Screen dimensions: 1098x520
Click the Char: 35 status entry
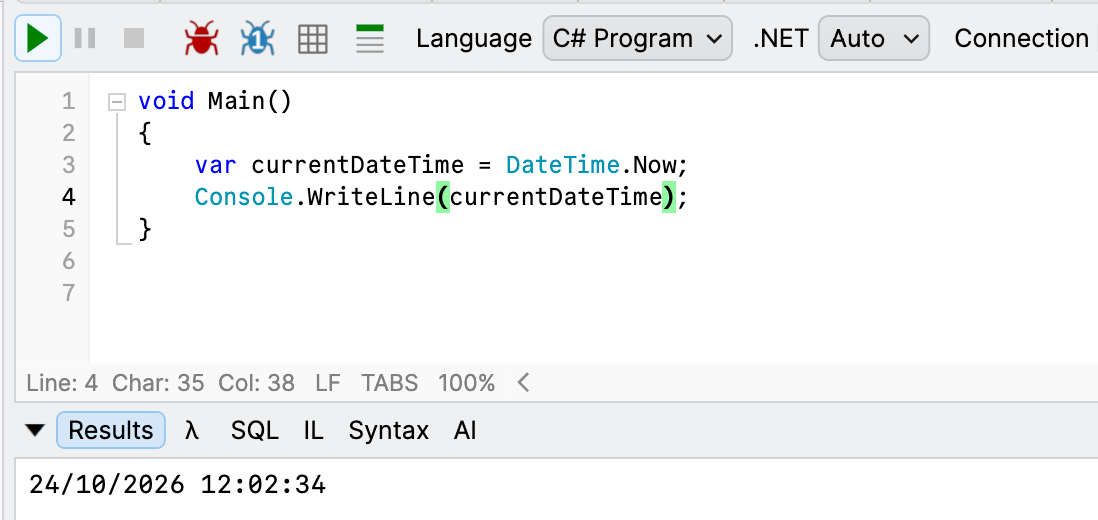[x=158, y=383]
